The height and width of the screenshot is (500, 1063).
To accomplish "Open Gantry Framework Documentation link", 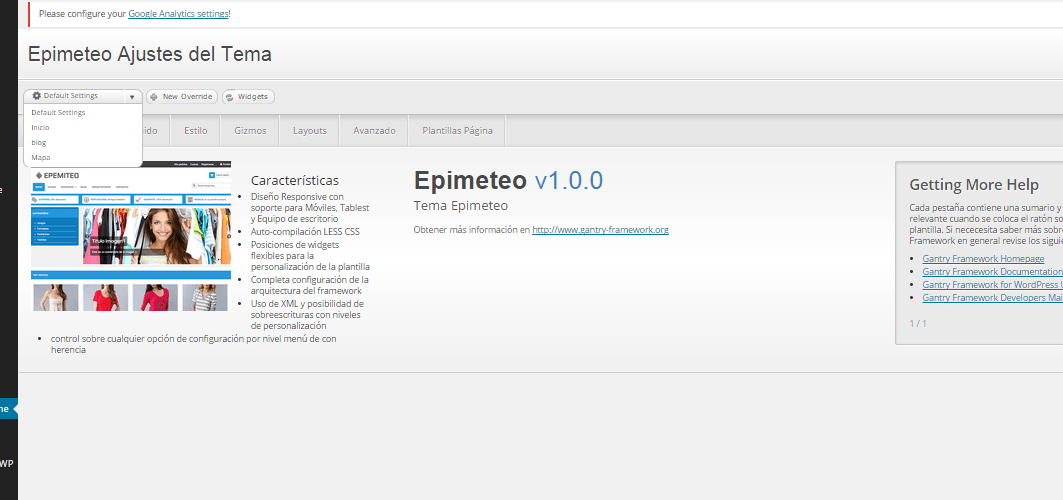I will (x=992, y=272).
